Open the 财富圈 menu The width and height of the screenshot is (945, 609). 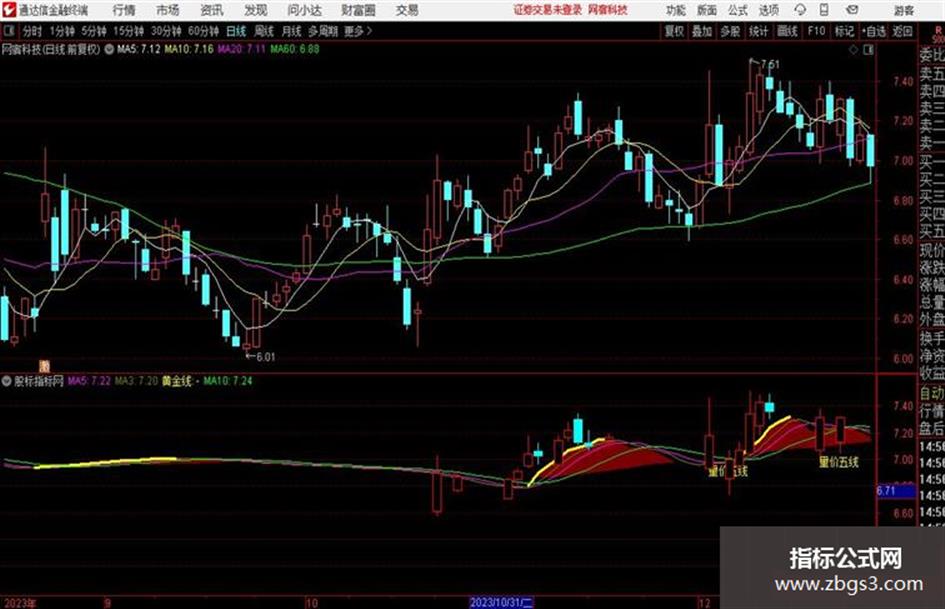(358, 10)
